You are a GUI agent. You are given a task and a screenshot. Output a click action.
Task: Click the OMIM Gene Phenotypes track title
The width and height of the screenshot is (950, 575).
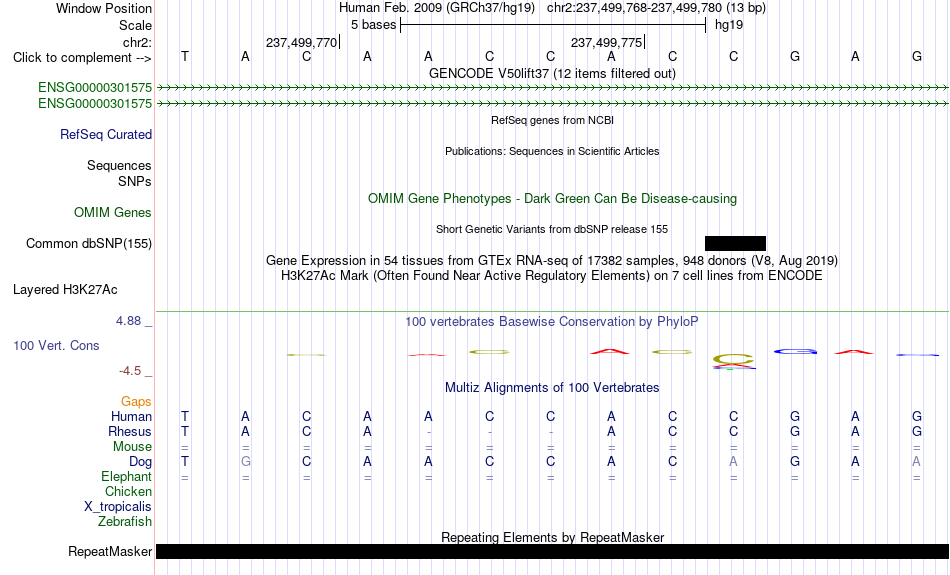coord(553,199)
